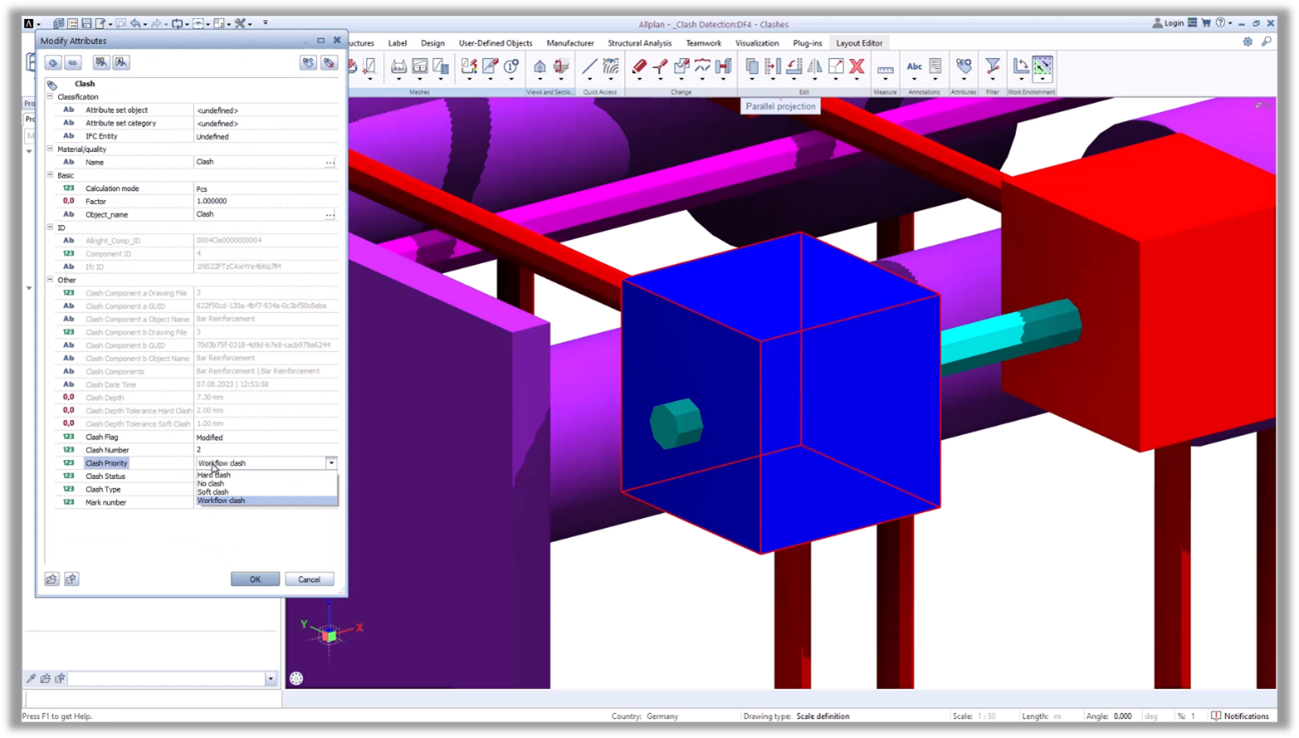Open the Teamwork ribbon tab
This screenshot has width=1299, height=738.
point(704,43)
